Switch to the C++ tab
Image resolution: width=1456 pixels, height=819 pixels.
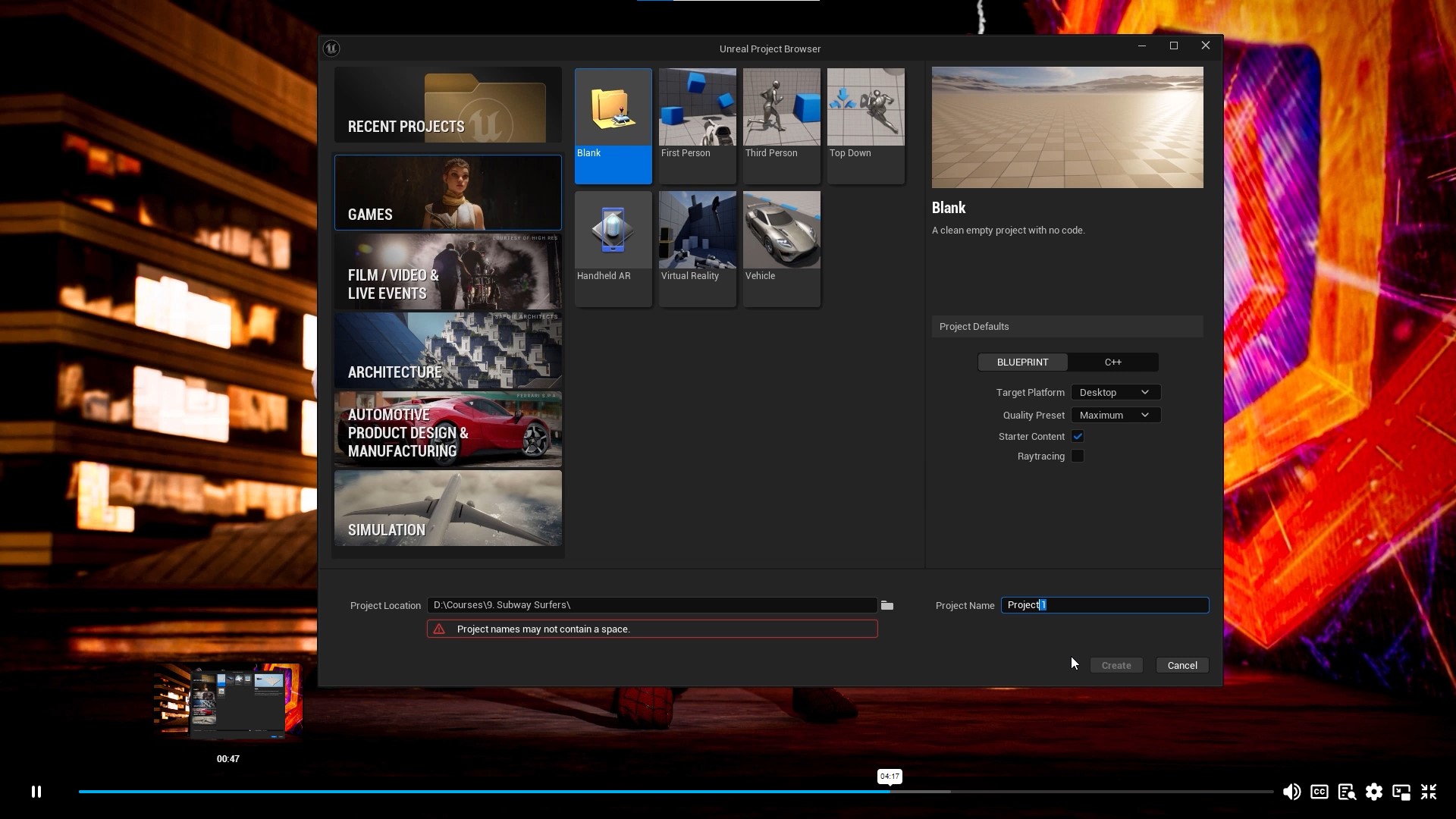1113,362
